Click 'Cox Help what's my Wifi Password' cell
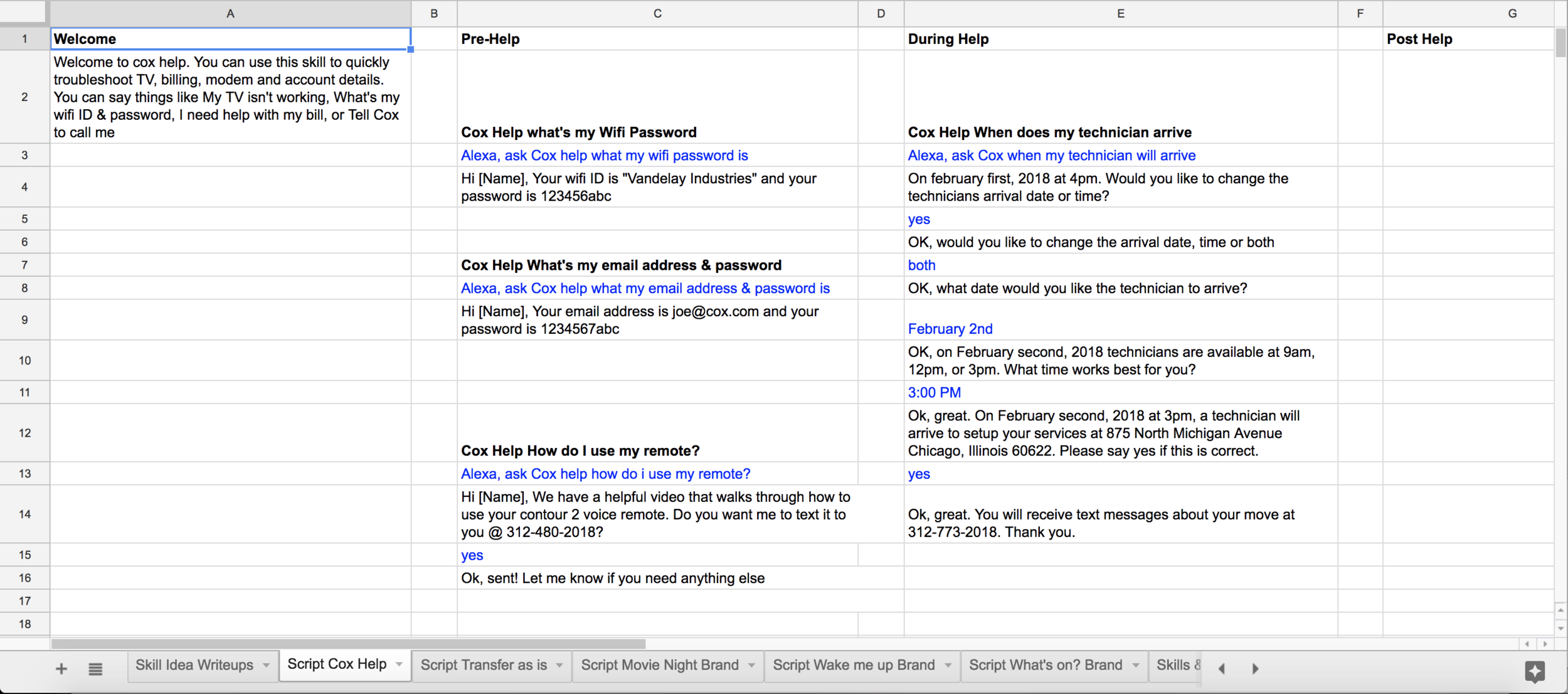The height and width of the screenshot is (694, 1568). click(x=657, y=97)
